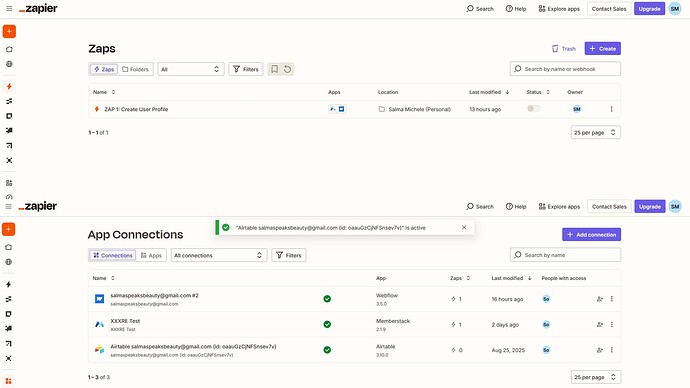The width and height of the screenshot is (690, 388).
Task: Click history clock icon next to bookmark icon
Action: pyautogui.click(x=287, y=69)
